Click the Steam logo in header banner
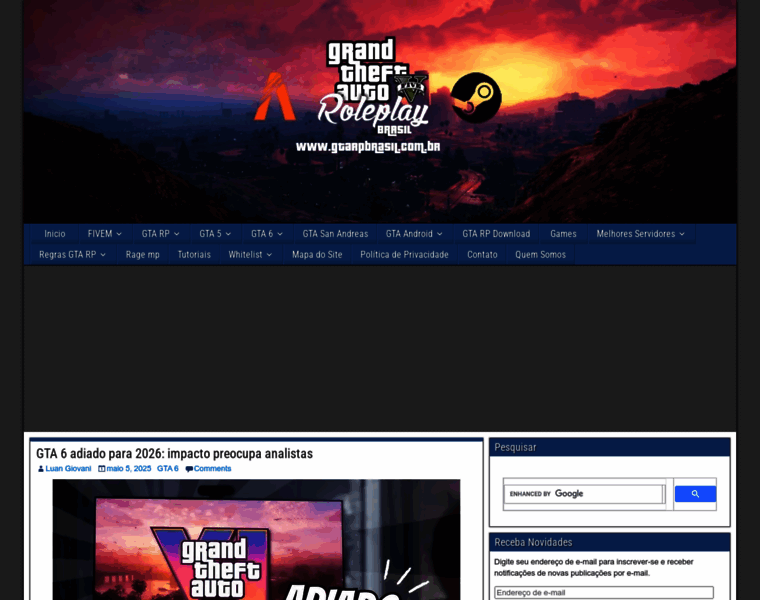Screen dimensions: 760x600 (476, 97)
